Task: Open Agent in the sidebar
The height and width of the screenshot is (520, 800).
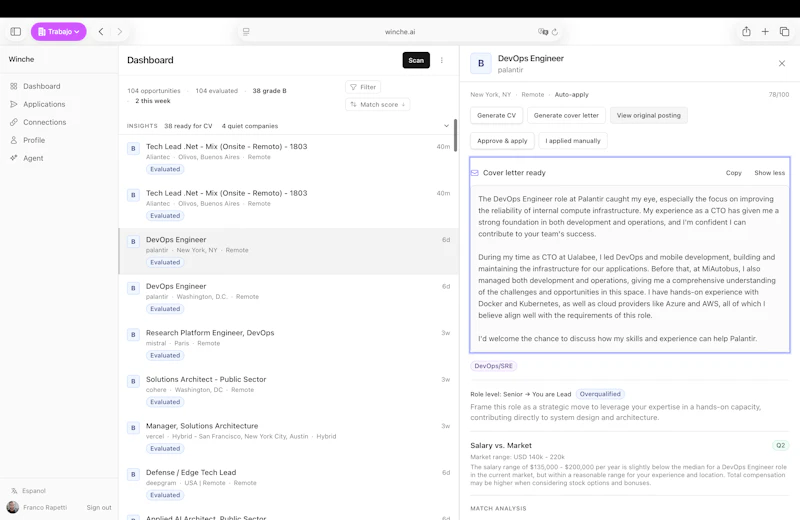Action: pos(33,158)
